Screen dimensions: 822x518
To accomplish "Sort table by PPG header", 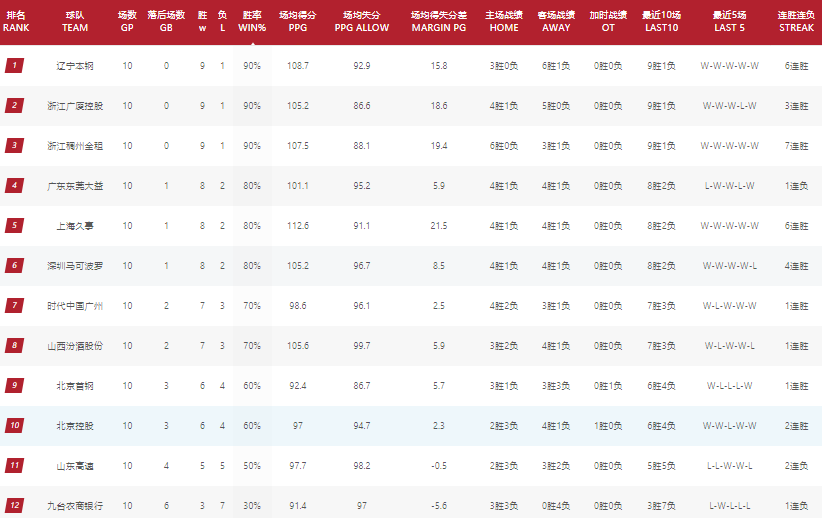I will [298, 21].
